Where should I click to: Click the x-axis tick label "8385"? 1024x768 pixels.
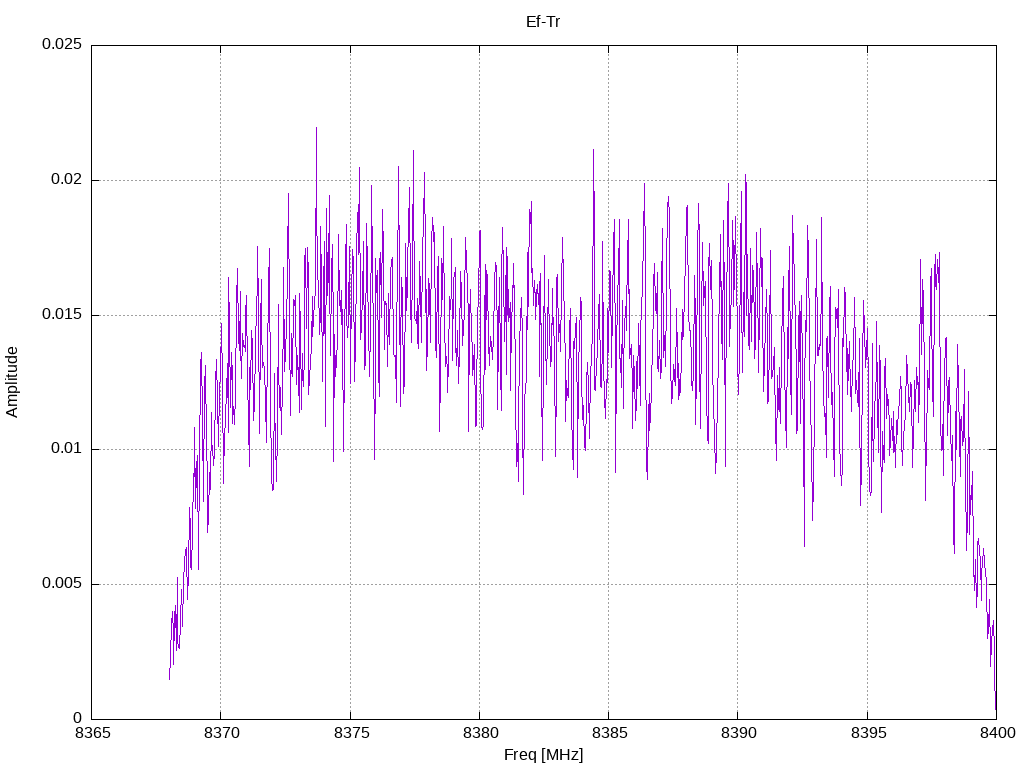(x=610, y=733)
